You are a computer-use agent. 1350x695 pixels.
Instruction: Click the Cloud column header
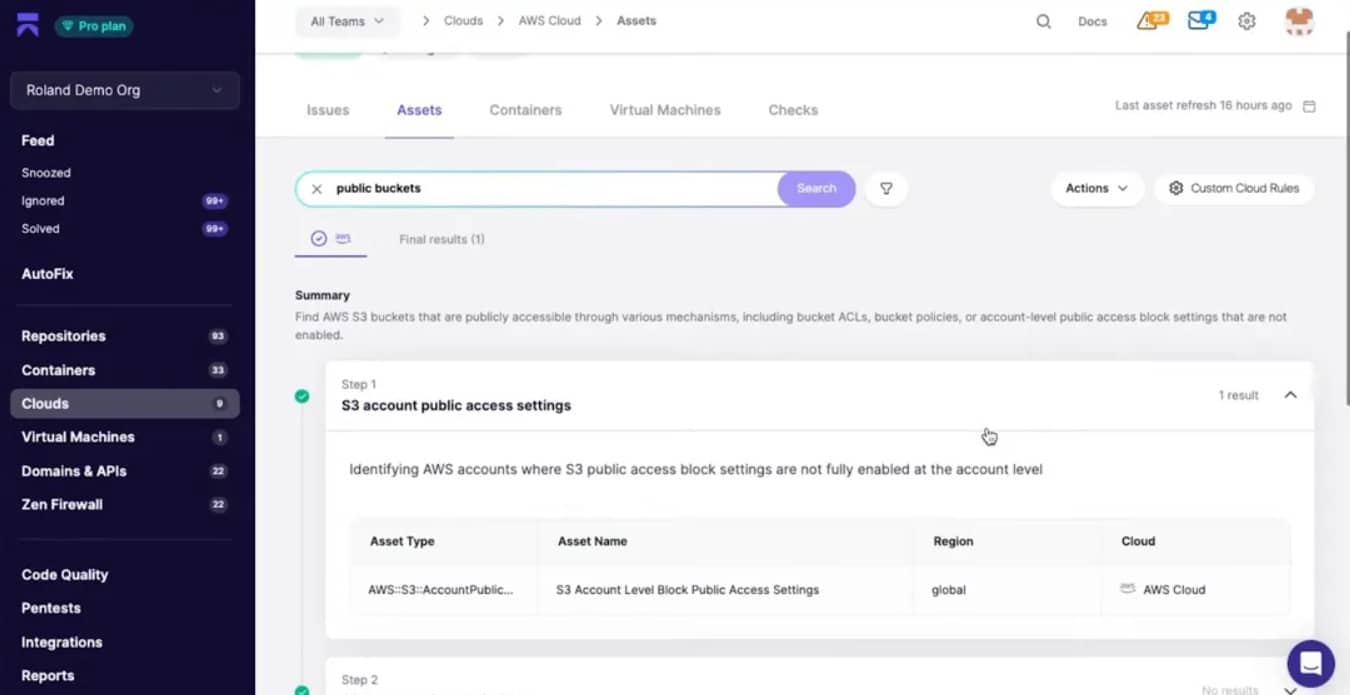click(x=1138, y=541)
